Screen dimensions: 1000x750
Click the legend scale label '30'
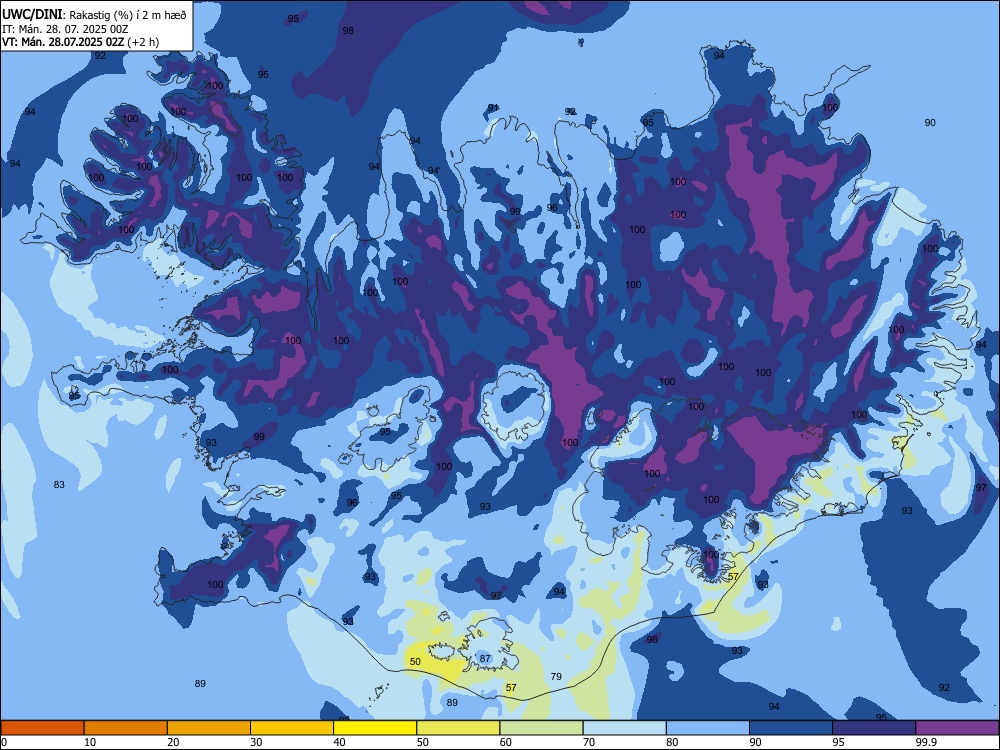256,742
